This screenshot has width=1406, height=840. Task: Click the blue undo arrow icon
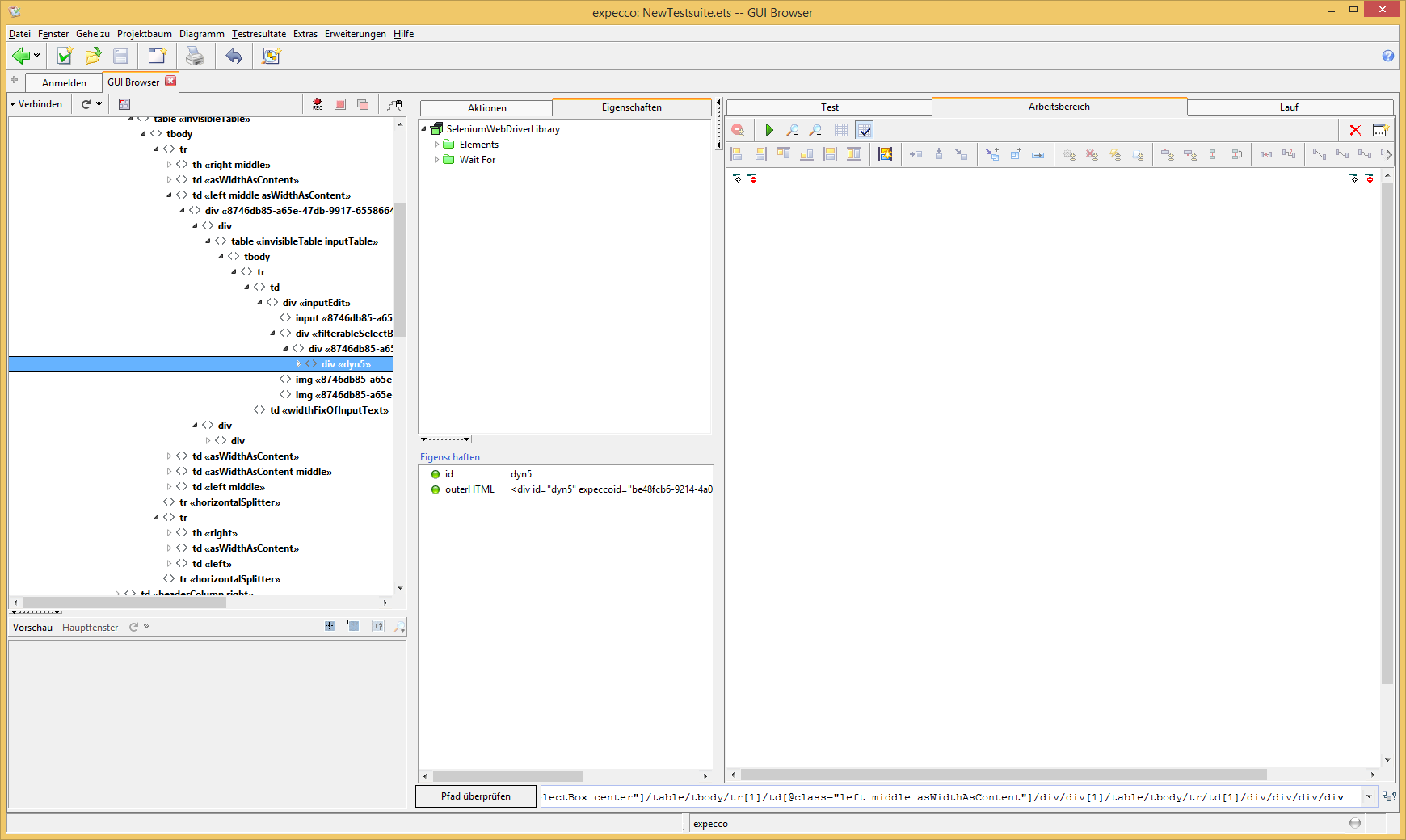(x=234, y=56)
